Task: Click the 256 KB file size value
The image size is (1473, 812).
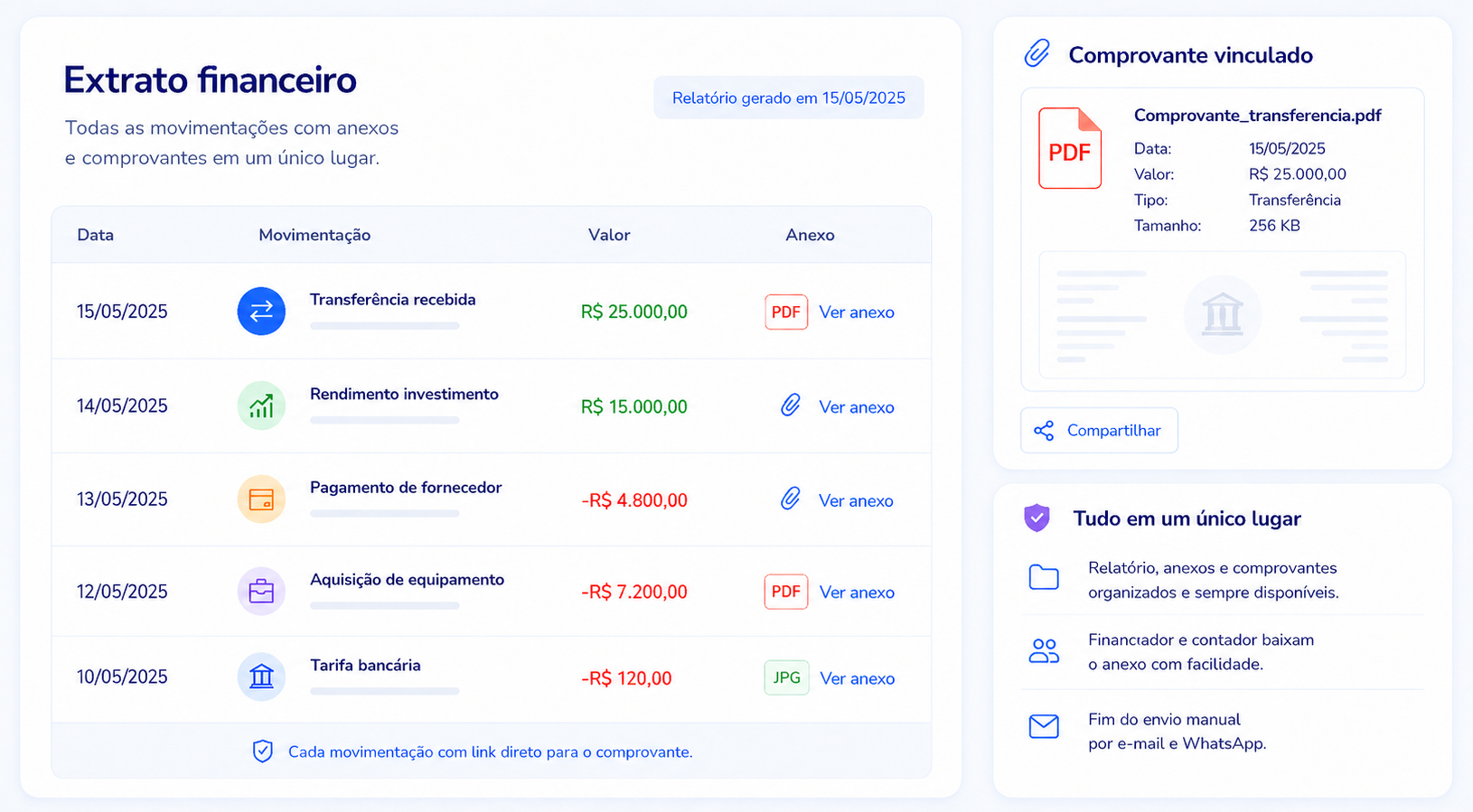Action: coord(1274,225)
